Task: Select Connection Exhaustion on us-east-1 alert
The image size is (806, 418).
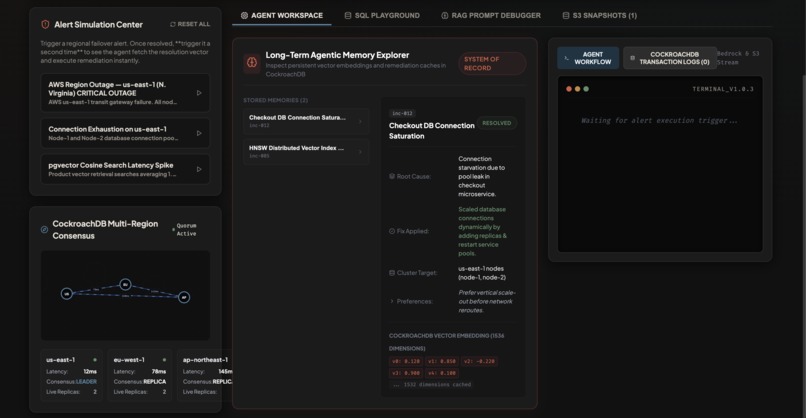Action: pos(125,133)
